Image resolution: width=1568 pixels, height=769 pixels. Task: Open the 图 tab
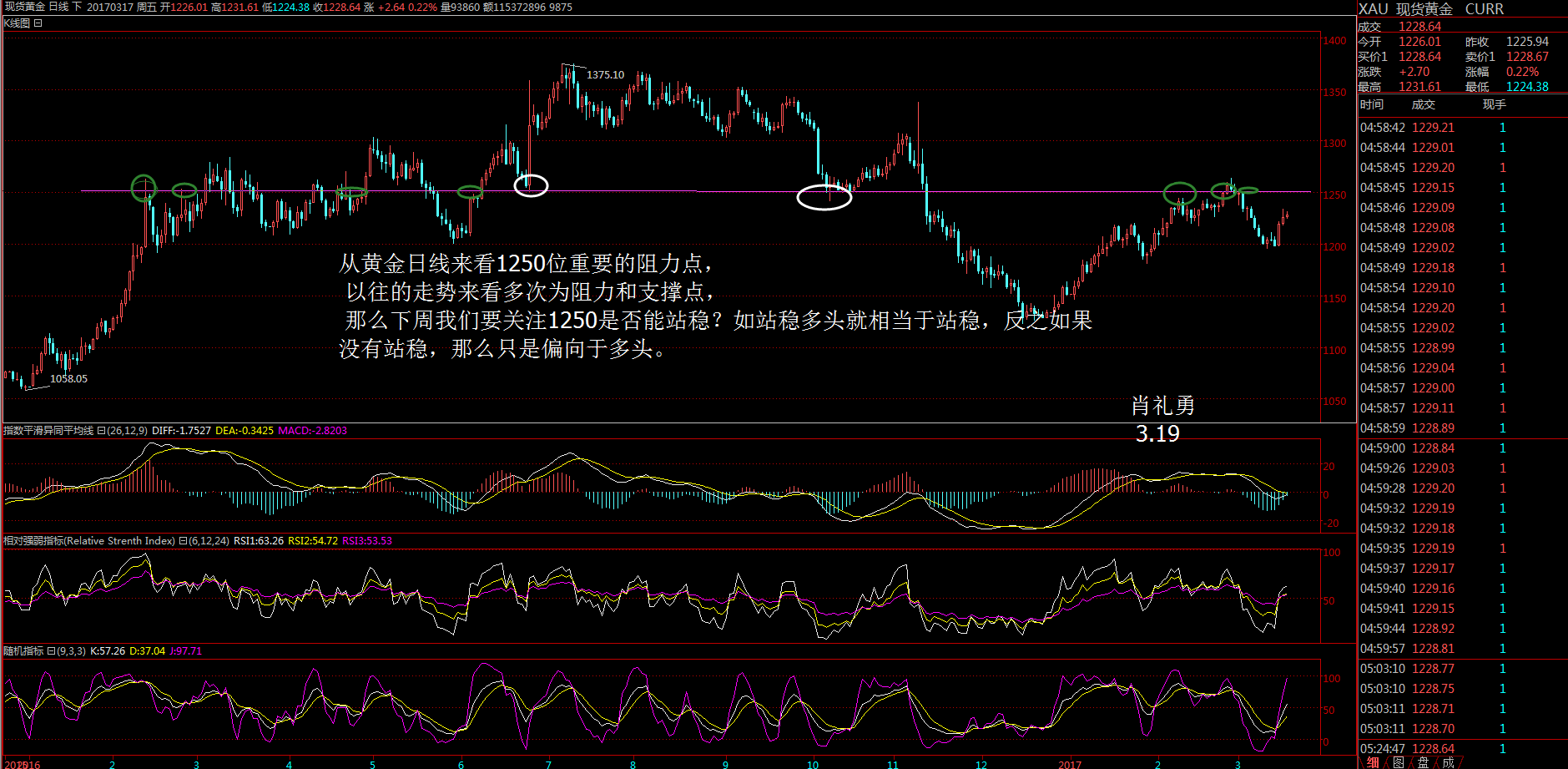(x=1398, y=762)
